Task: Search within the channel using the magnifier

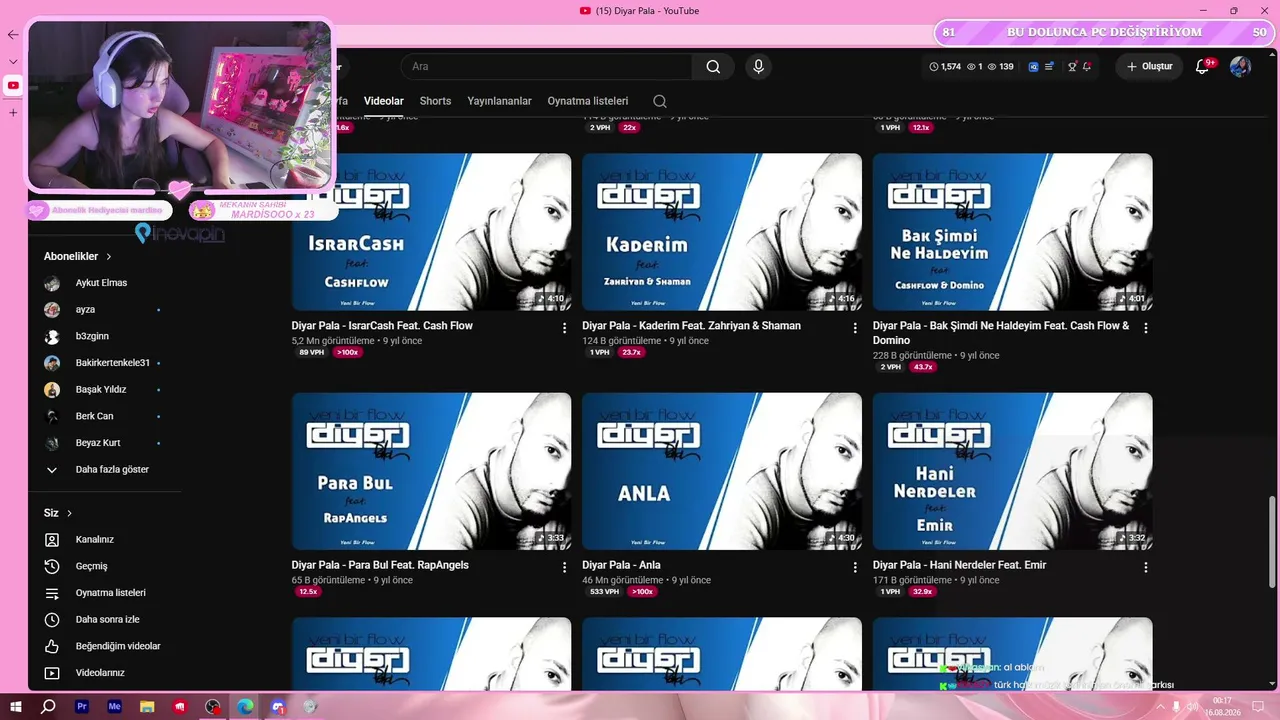Action: [x=660, y=101]
